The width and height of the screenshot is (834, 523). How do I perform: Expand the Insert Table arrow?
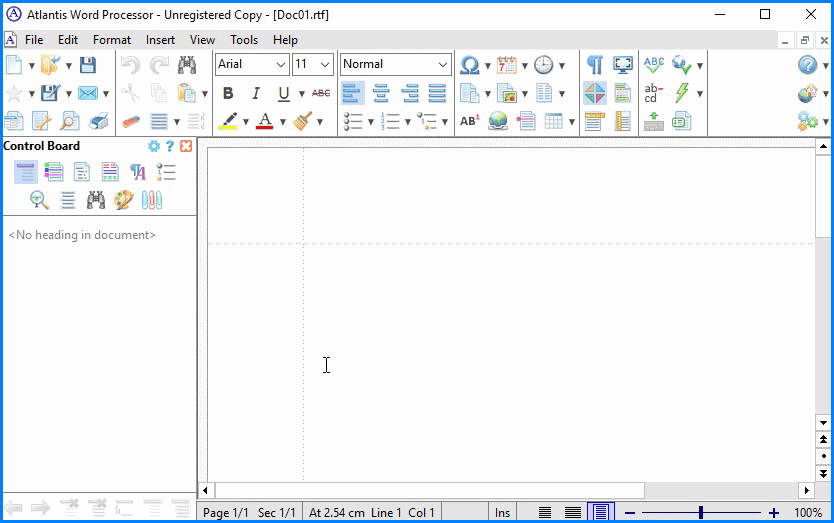(572, 122)
